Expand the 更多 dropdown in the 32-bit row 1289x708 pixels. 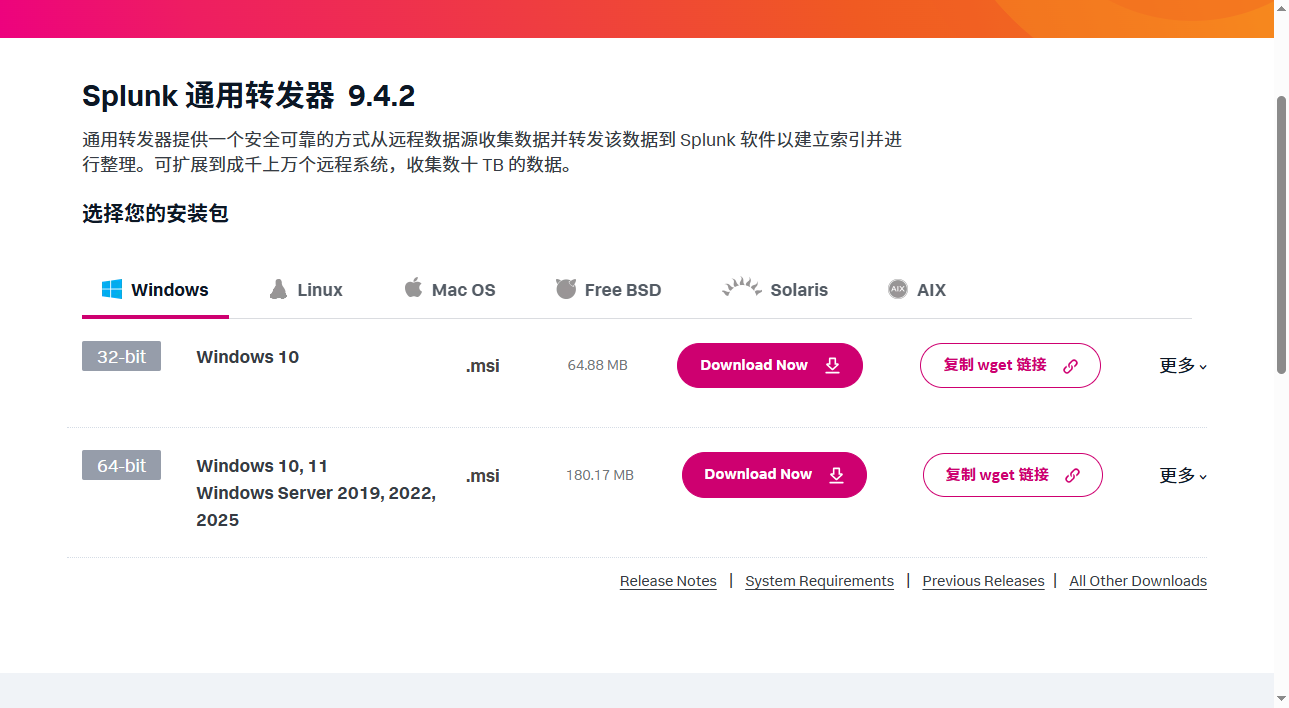[x=1182, y=366]
